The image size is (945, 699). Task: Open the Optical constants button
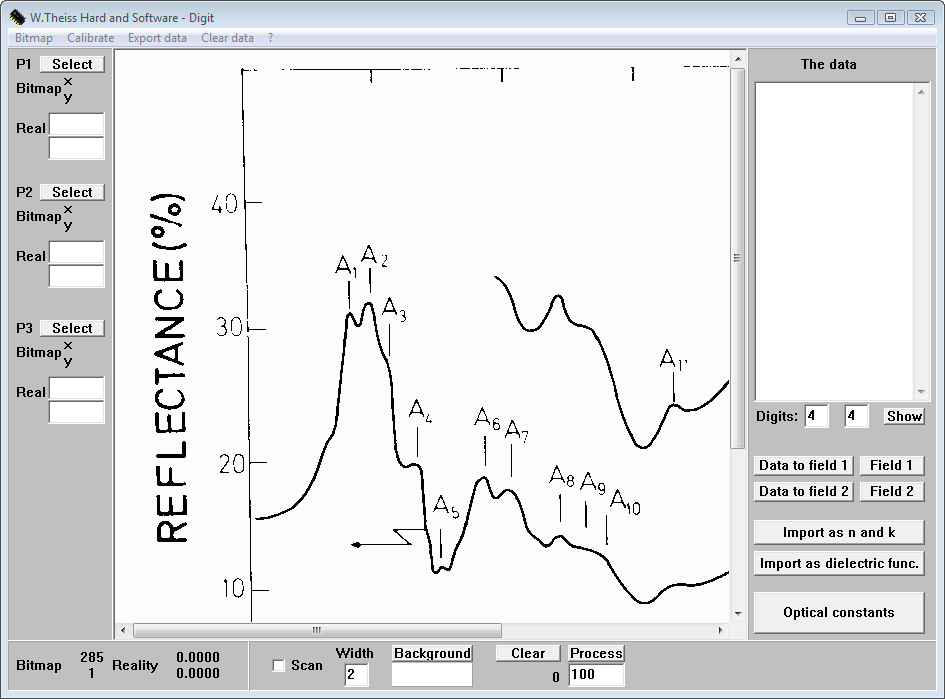(x=838, y=613)
